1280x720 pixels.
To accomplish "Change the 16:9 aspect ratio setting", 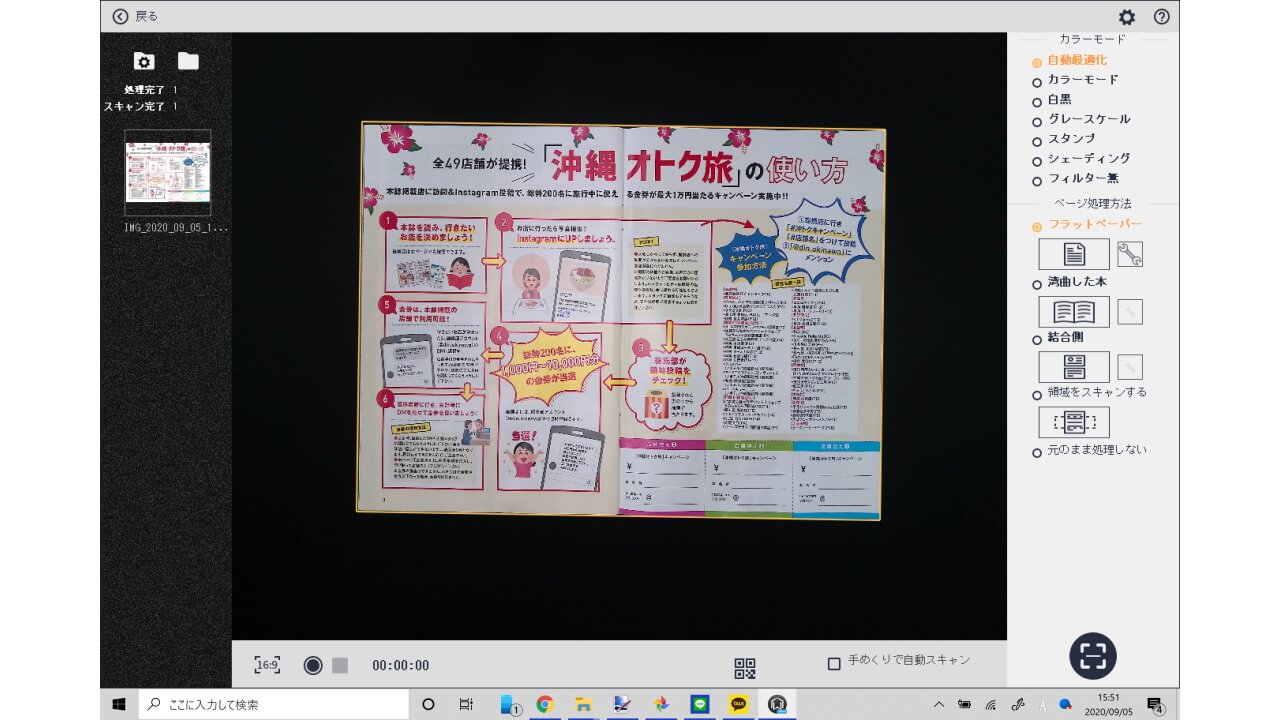I will click(x=267, y=665).
